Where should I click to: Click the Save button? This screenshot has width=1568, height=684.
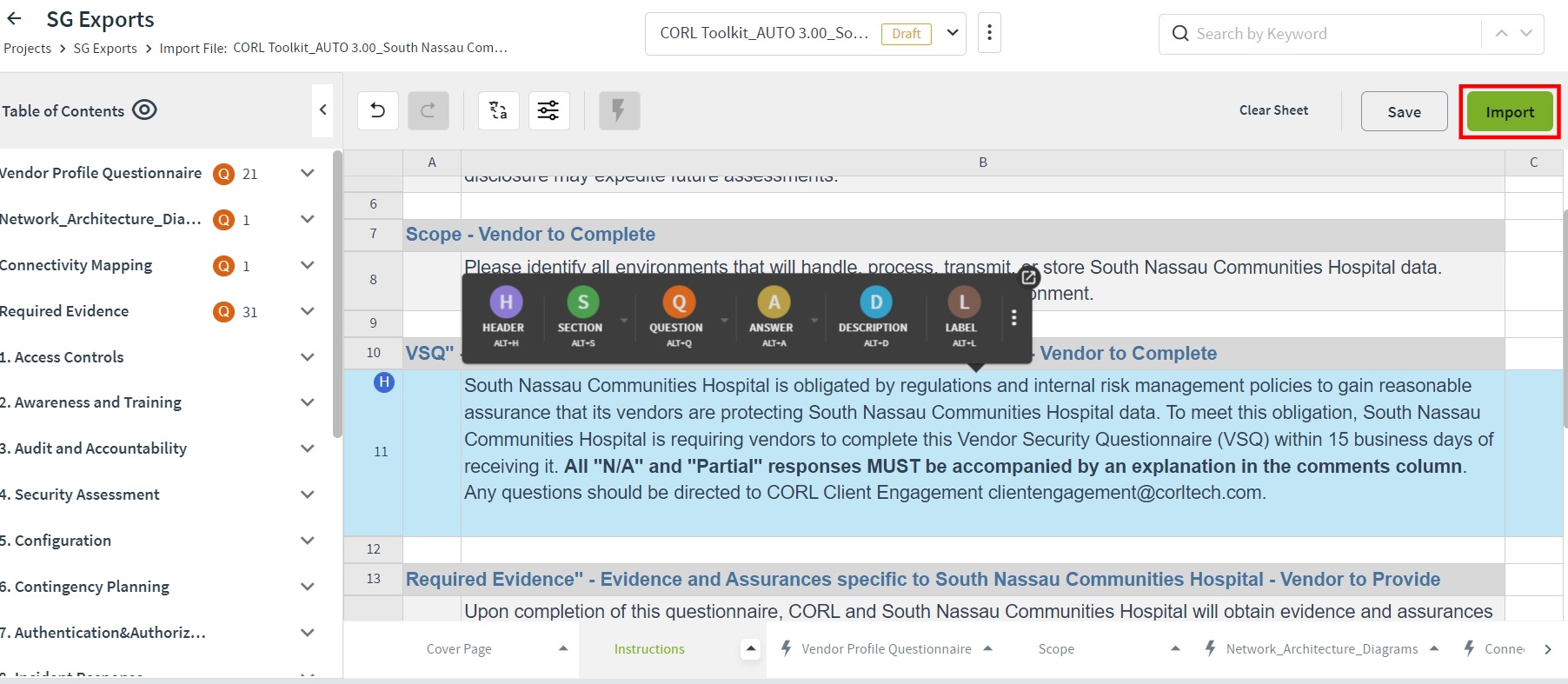click(1404, 112)
